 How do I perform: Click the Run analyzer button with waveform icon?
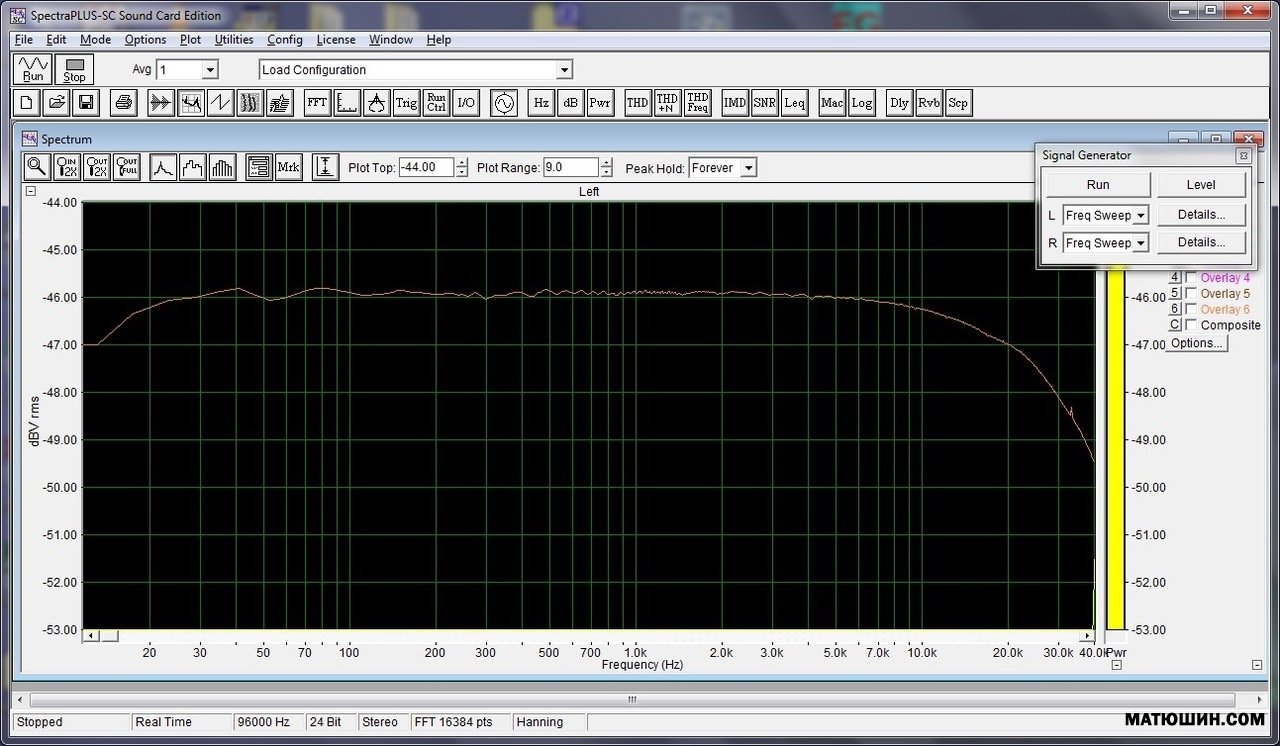pyautogui.click(x=33, y=69)
